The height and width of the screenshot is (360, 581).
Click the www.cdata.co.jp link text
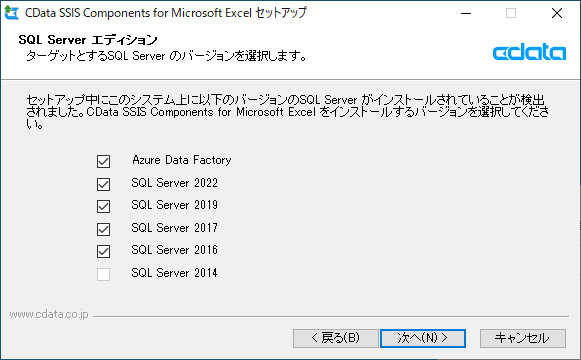(49, 314)
